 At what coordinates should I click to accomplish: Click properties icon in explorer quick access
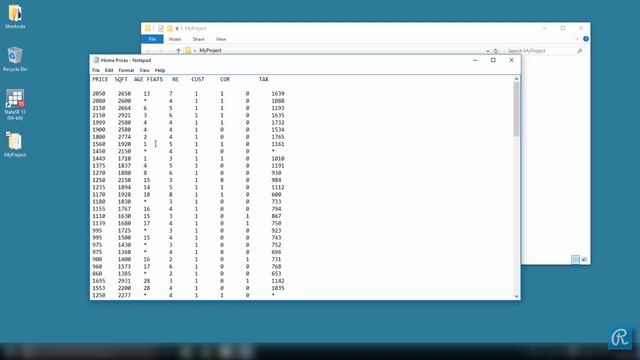pos(160,28)
